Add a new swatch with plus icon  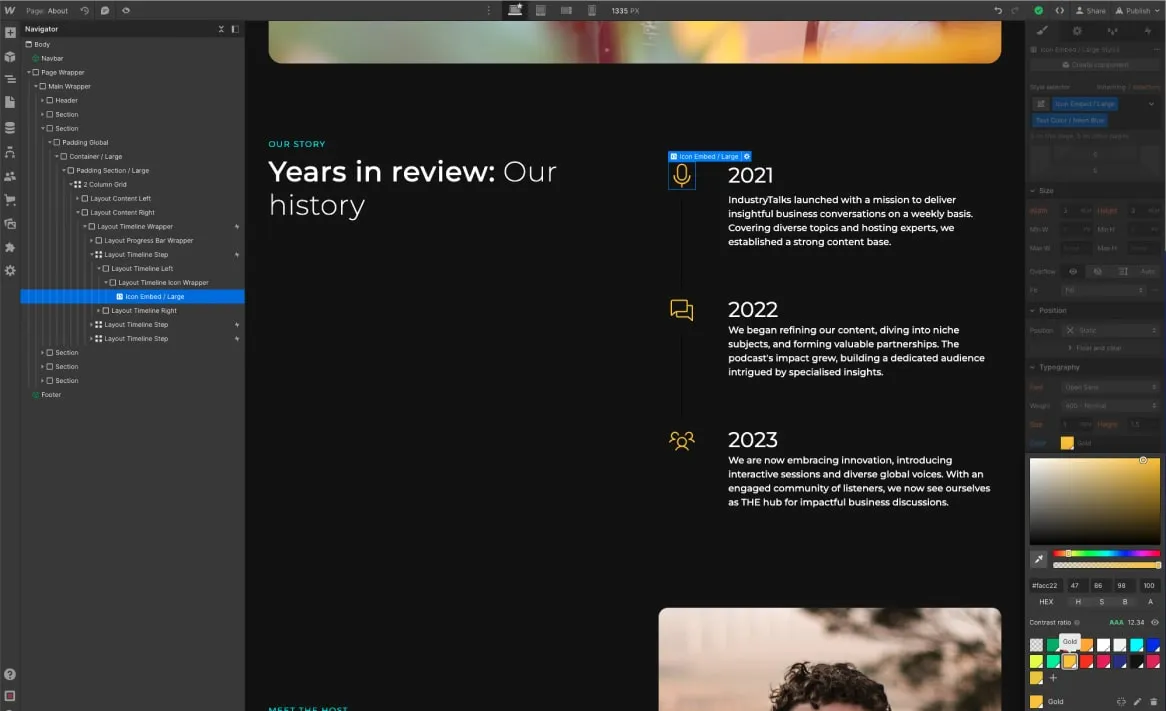pos(1053,678)
